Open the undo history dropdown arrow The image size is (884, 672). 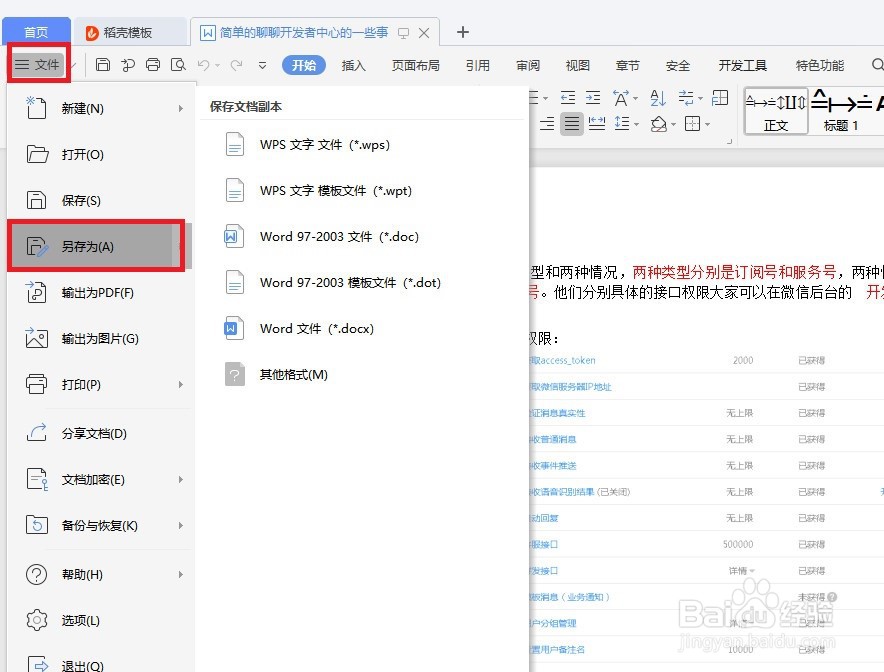pyautogui.click(x=218, y=65)
